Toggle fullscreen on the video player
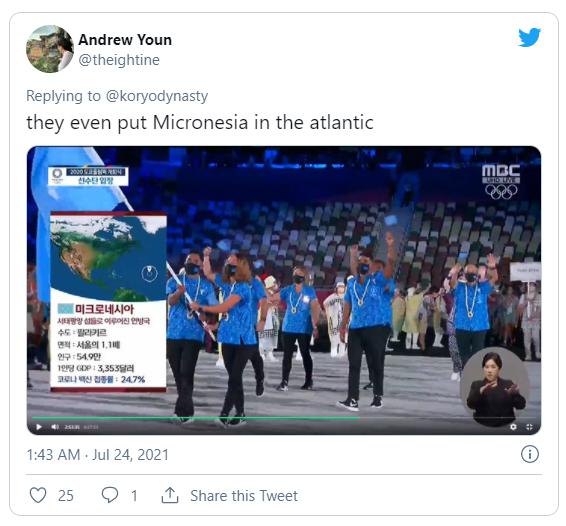Image resolution: width=566 pixels, height=526 pixels. pyautogui.click(x=529, y=427)
